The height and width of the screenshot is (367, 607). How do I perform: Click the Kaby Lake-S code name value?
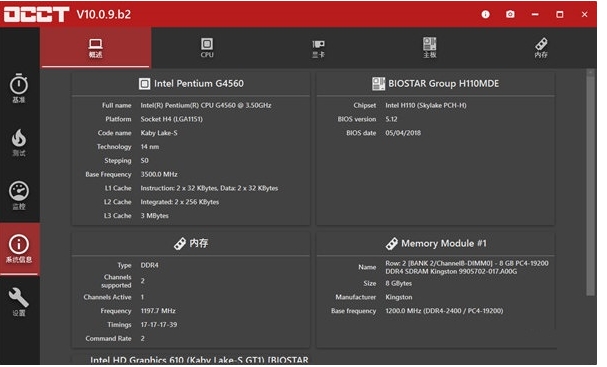click(159, 133)
